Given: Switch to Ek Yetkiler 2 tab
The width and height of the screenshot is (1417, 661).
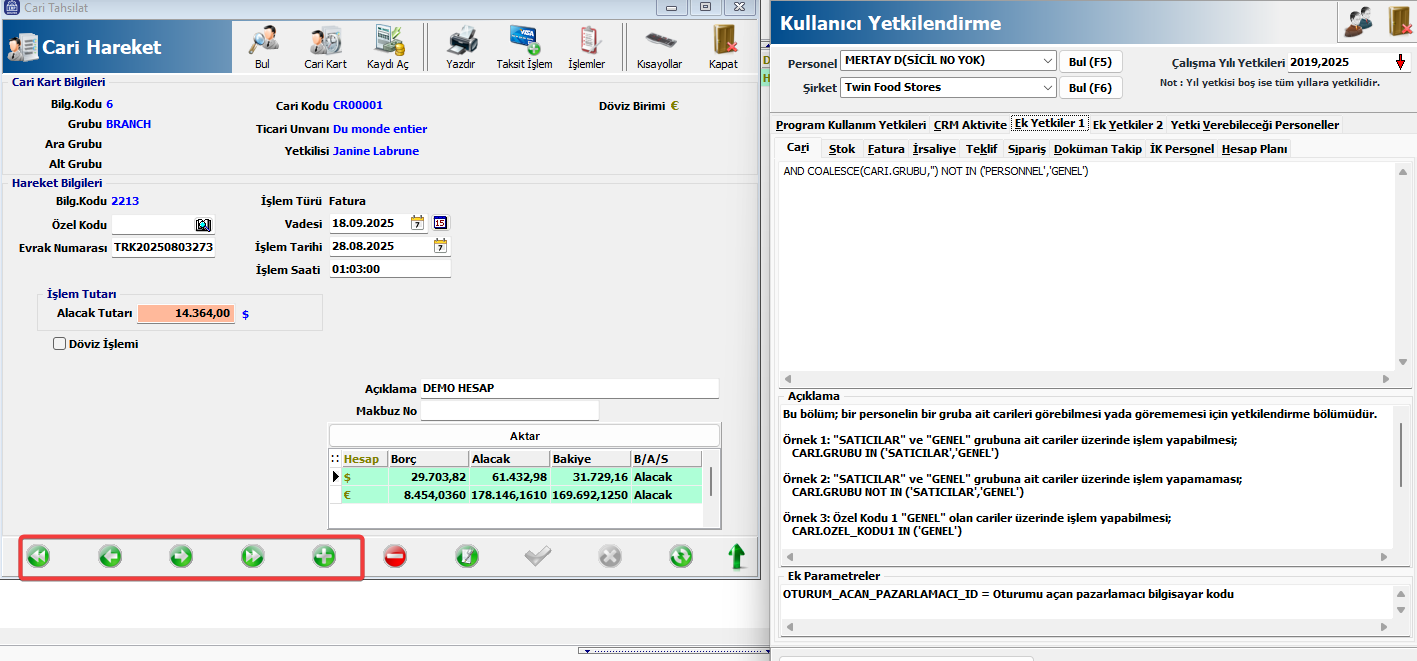Looking at the screenshot, I should tap(1127, 125).
